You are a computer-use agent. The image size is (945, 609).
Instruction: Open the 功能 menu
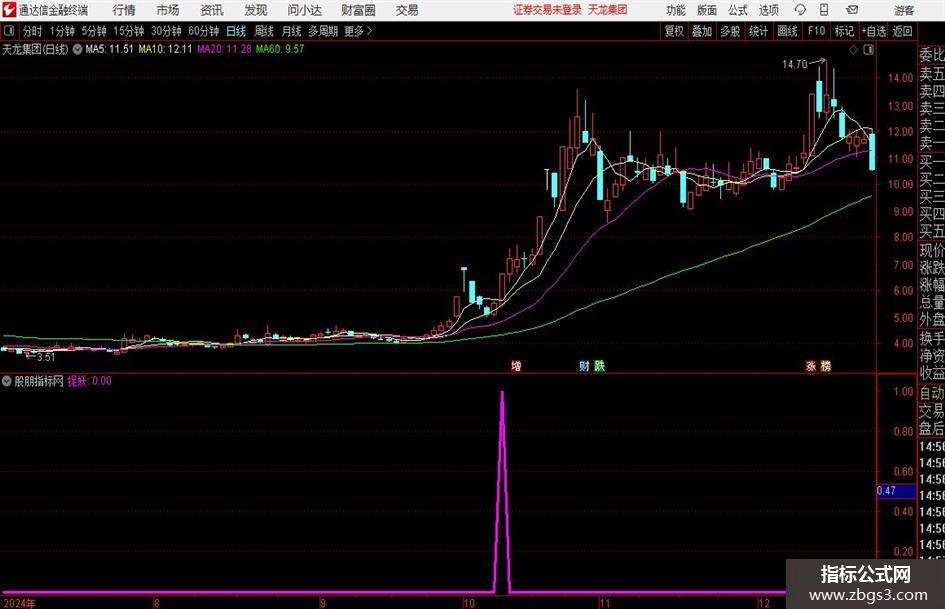(x=676, y=10)
